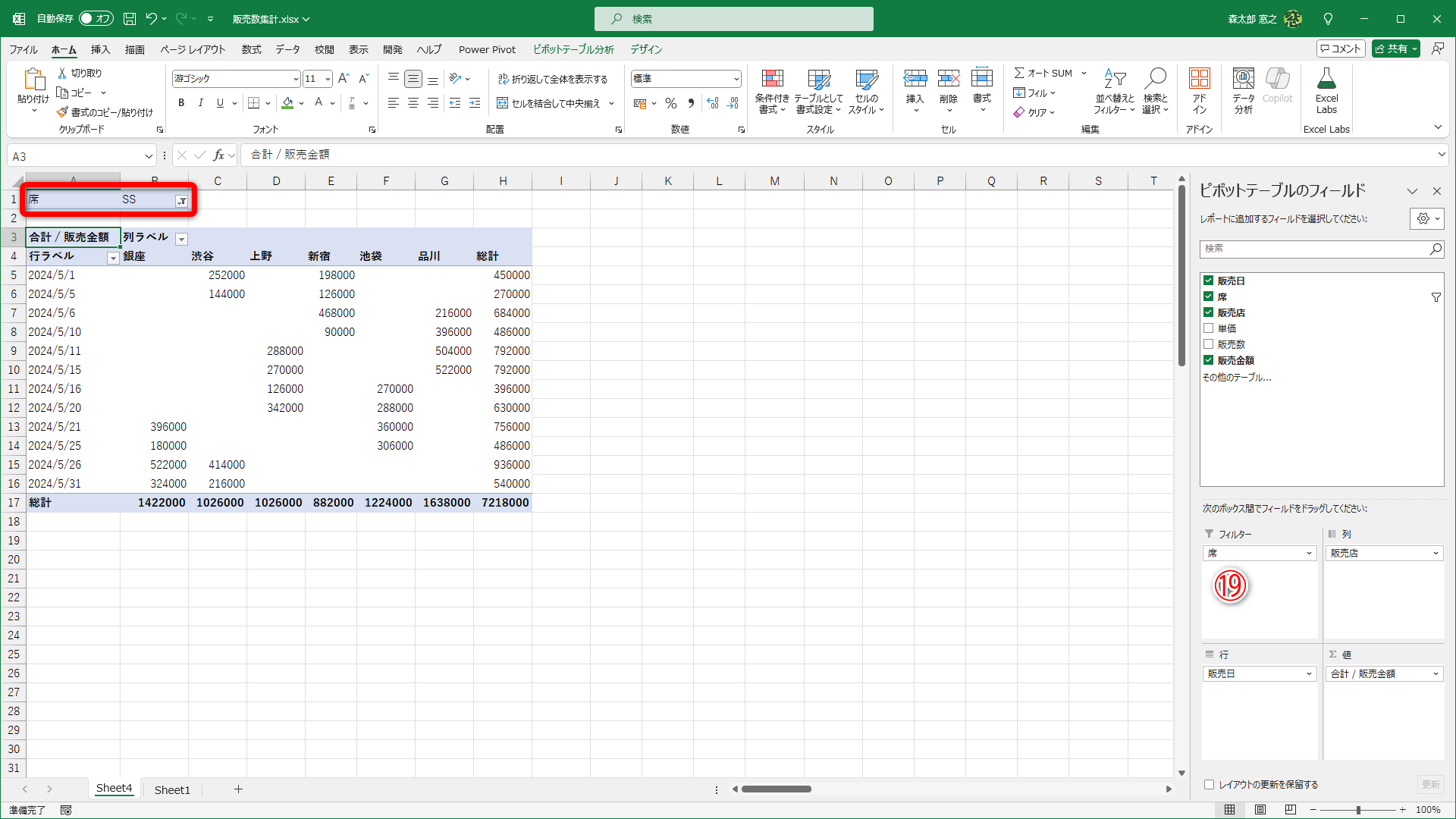Viewport: 1456px width, 819px height.
Task: Open the PivotTable Analyze ribbon tab
Action: click(573, 49)
